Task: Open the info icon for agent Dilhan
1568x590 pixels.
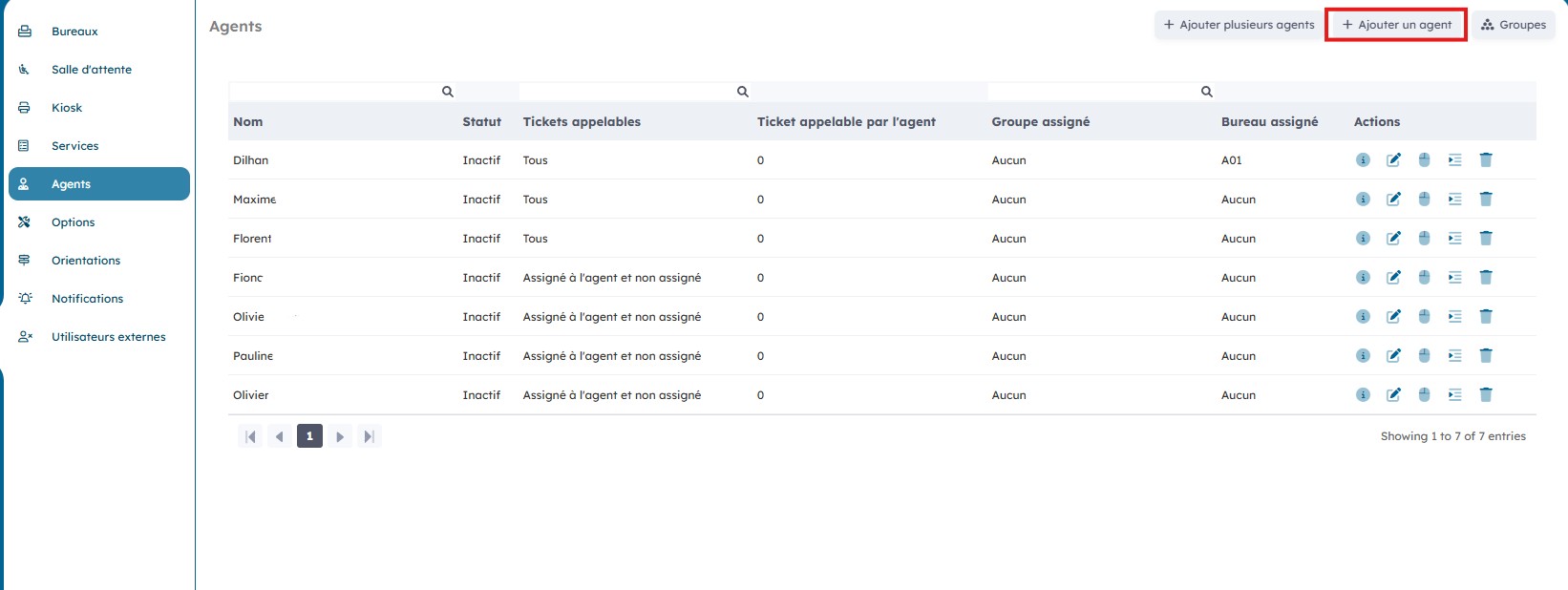Action: pos(1363,160)
